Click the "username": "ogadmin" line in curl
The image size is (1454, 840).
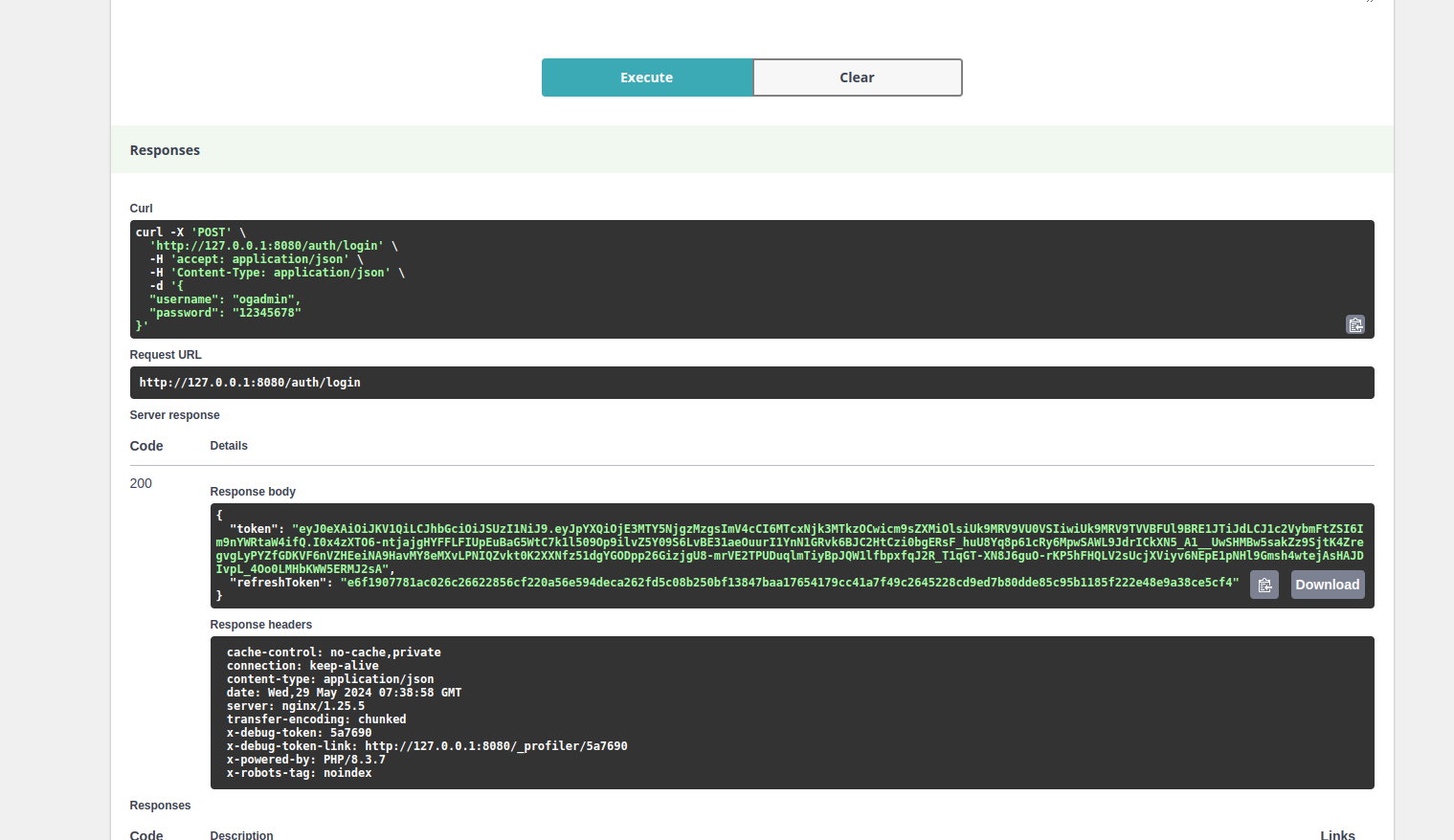(x=224, y=299)
